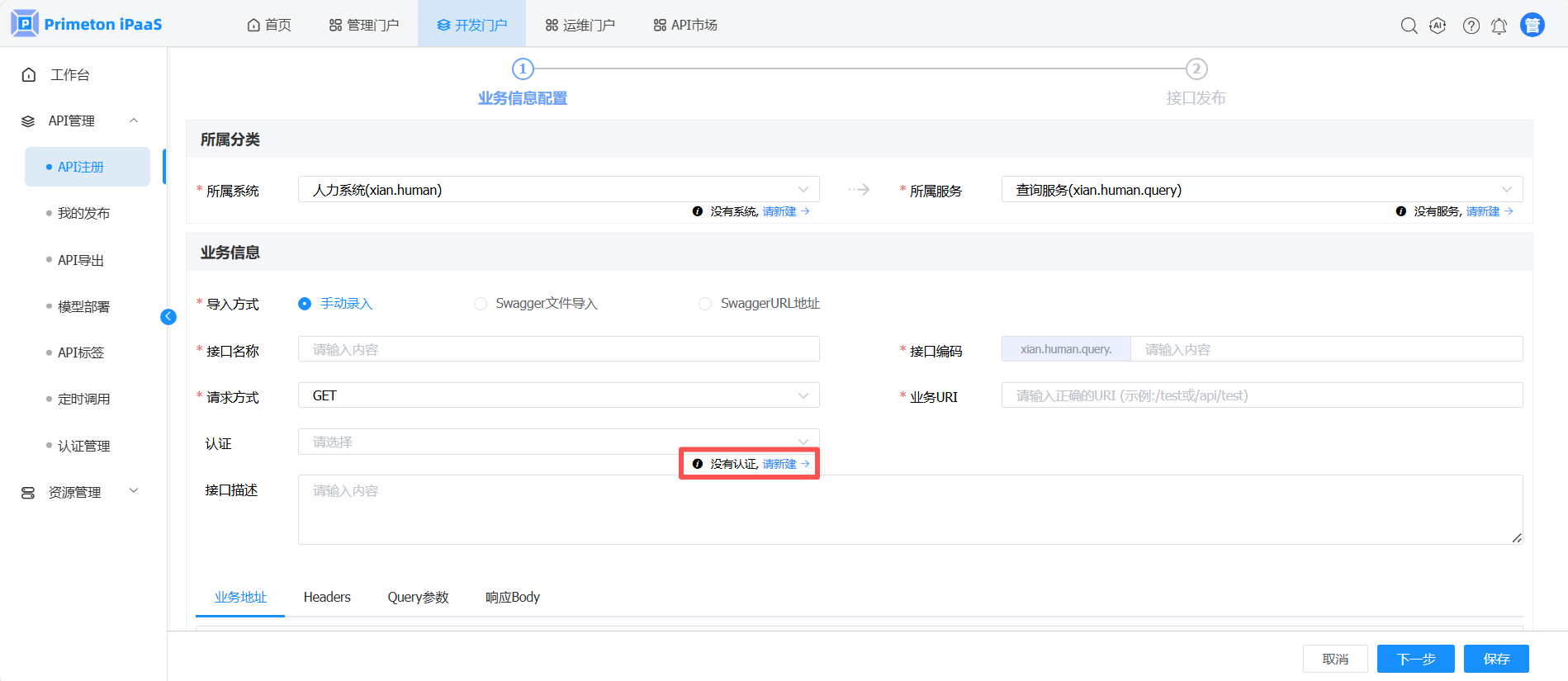Click the 工作台 home icon in sidebar

click(x=29, y=75)
